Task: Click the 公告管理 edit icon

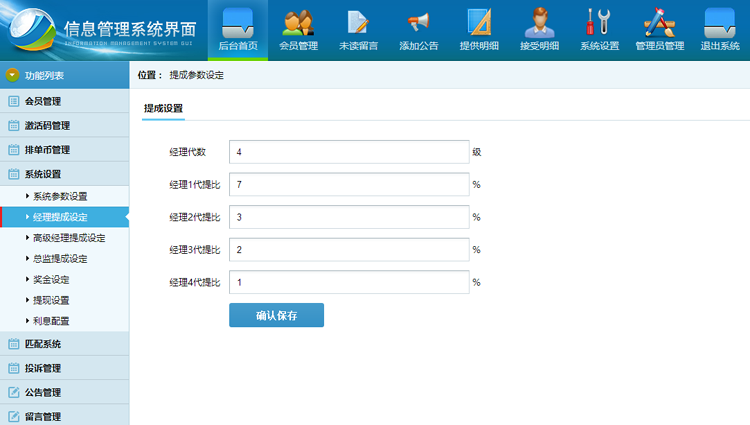Action: pos(14,392)
